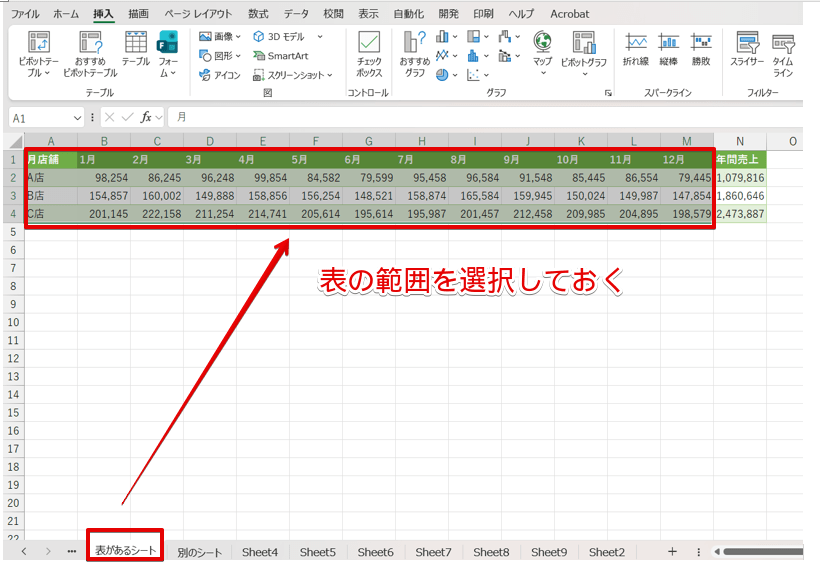Expand the formula bar chevron
The image size is (820, 565).
tap(158, 118)
